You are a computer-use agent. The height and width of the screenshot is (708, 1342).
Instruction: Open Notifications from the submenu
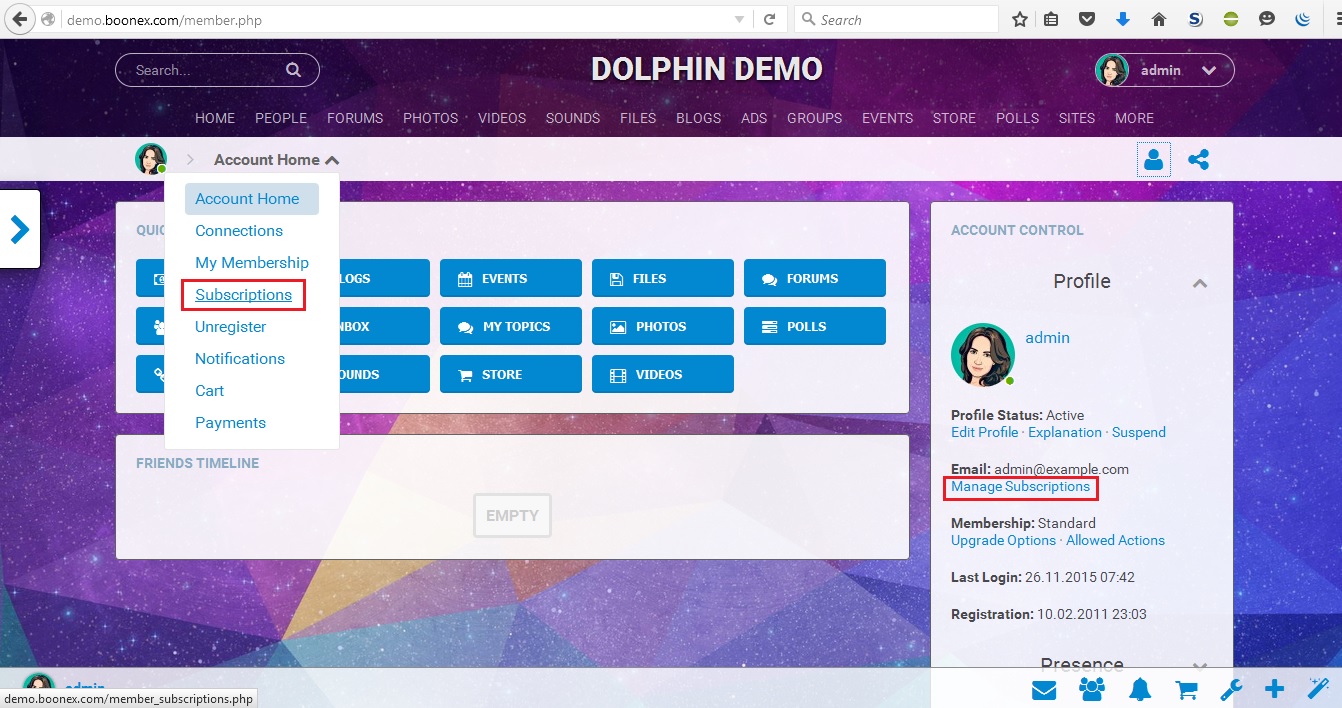pyautogui.click(x=240, y=359)
